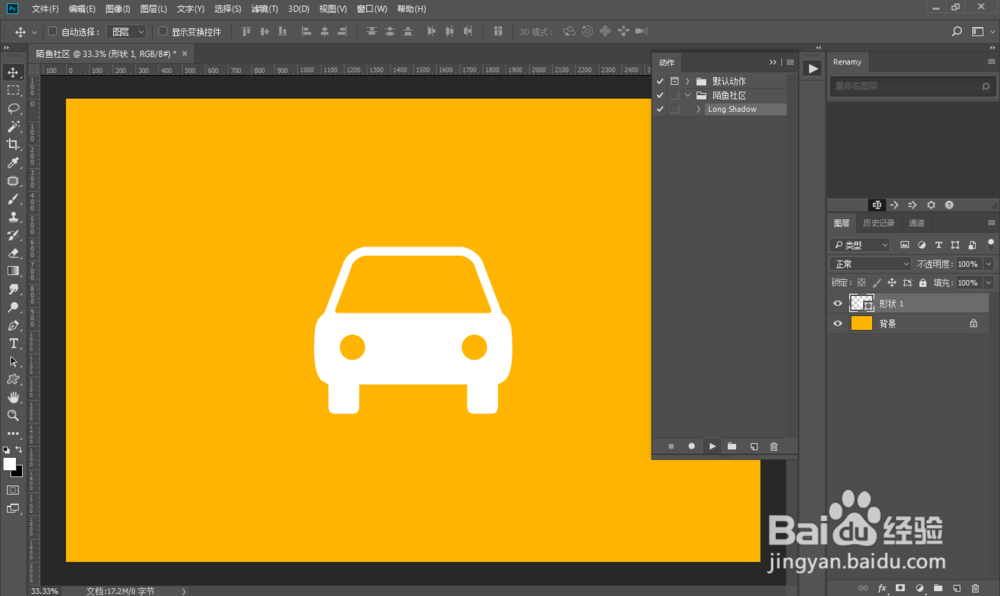The image size is (1000, 596).
Task: Toggle the 陌鱼社区 action set checkmark
Action: (x=660, y=95)
